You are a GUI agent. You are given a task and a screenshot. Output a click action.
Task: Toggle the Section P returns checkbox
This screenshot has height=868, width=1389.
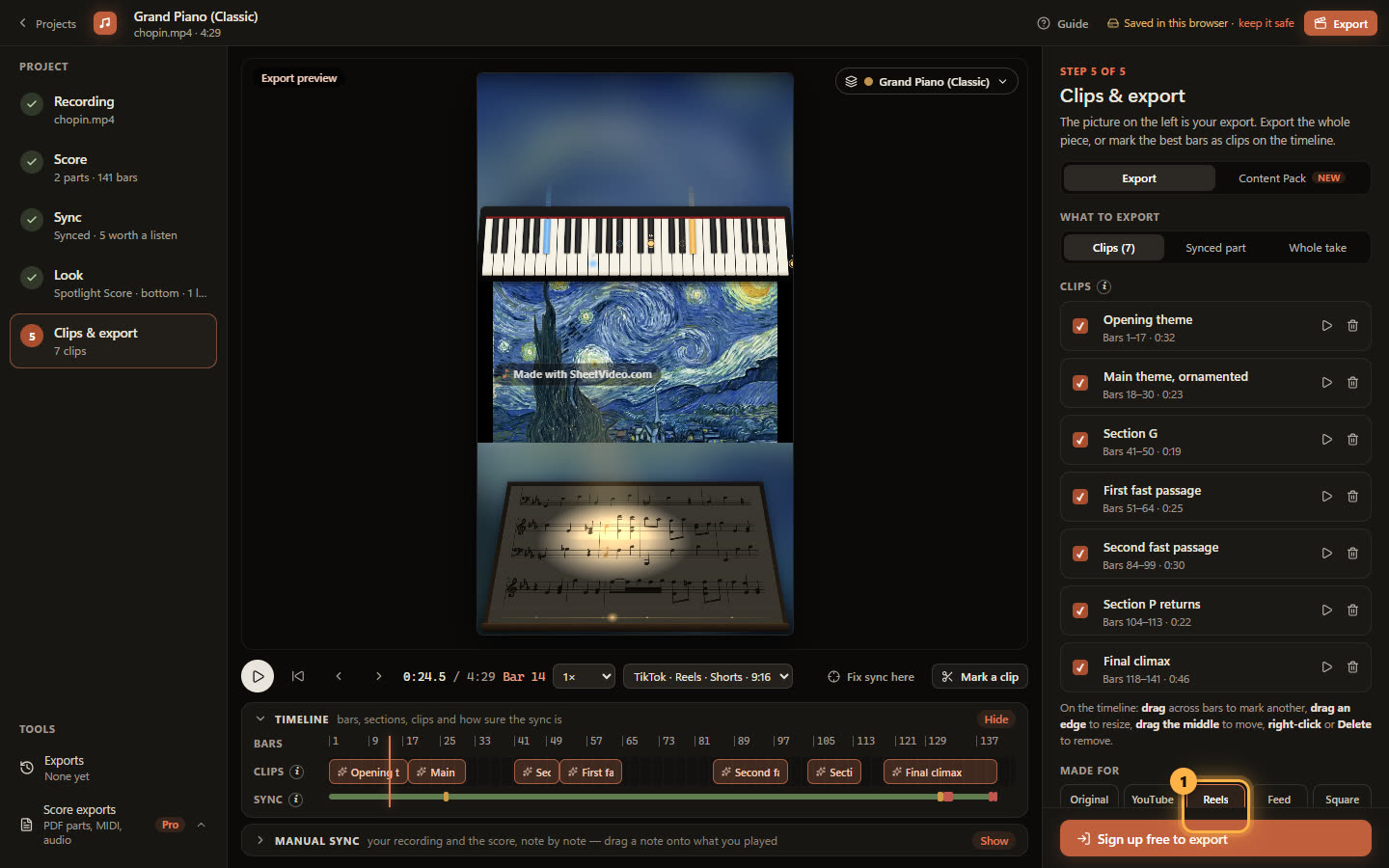tap(1080, 610)
